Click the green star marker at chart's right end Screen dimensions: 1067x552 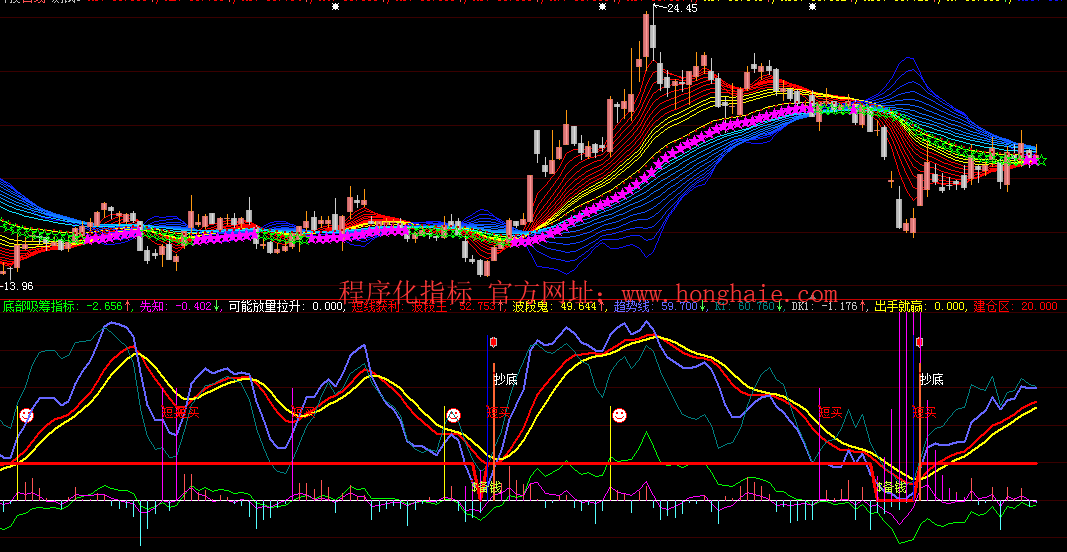(x=1041, y=160)
